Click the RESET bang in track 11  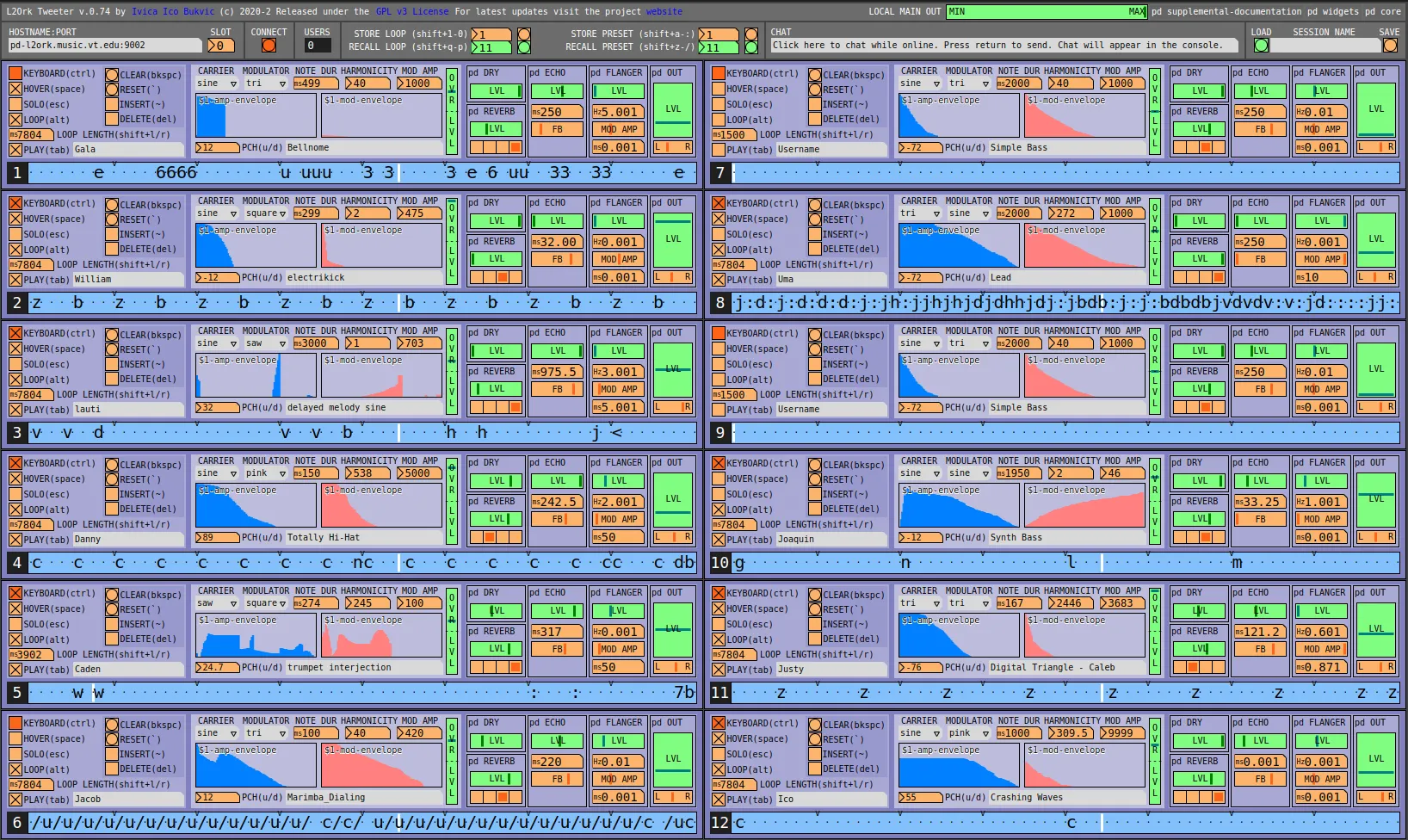tap(815, 609)
